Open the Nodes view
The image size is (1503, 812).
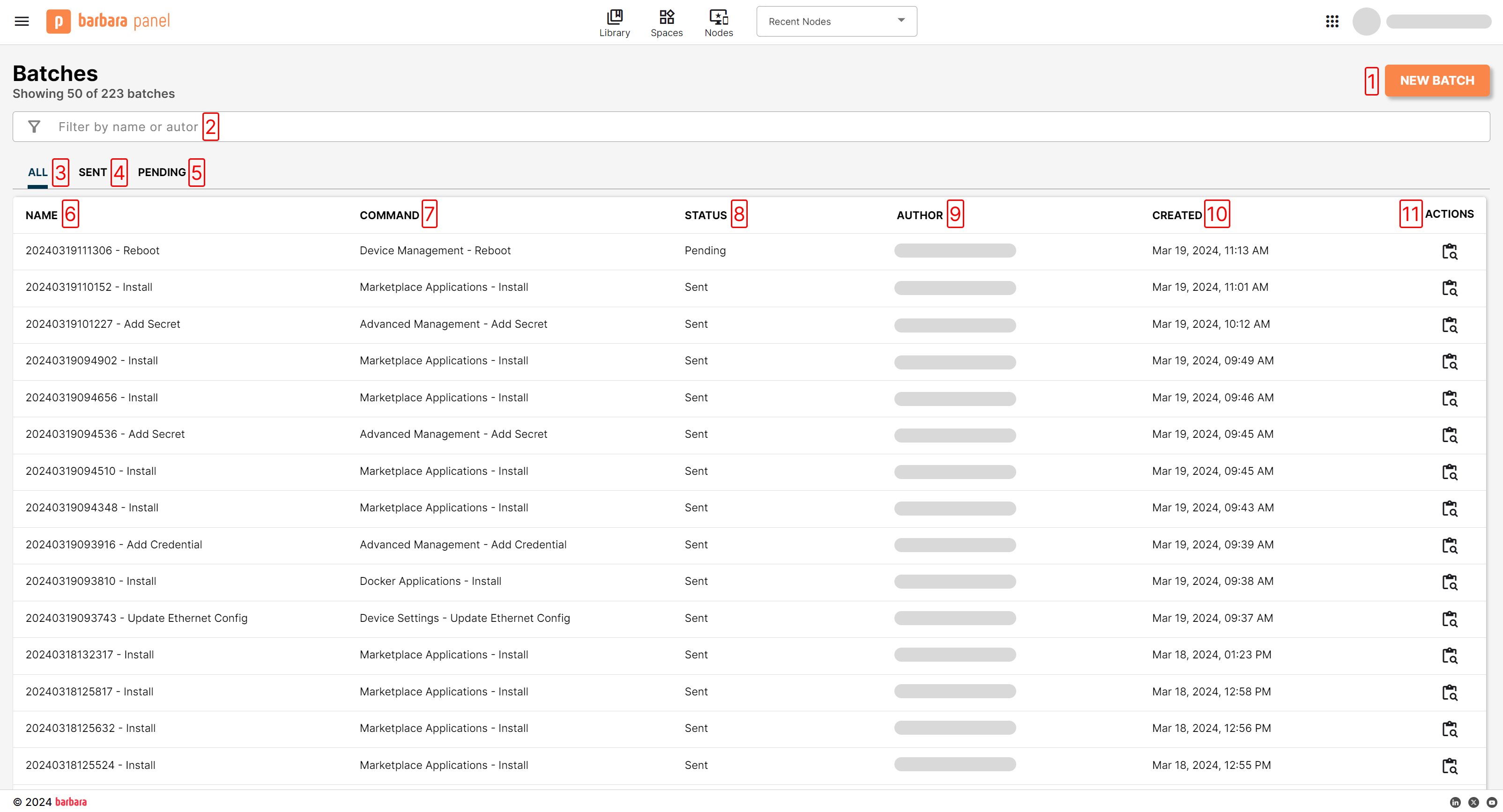[x=718, y=22]
